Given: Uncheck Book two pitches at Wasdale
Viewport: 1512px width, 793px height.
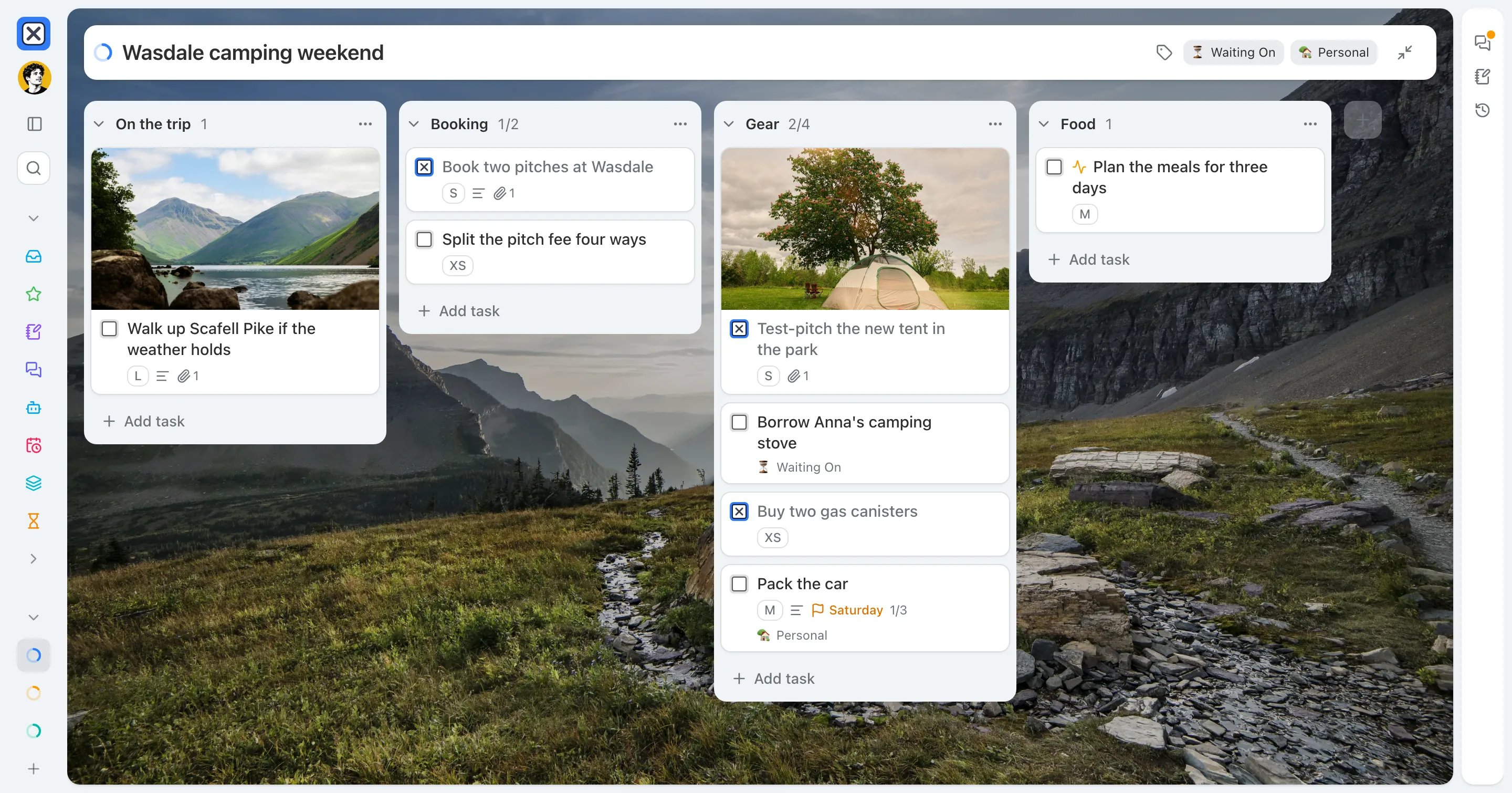Looking at the screenshot, I should (x=424, y=168).
